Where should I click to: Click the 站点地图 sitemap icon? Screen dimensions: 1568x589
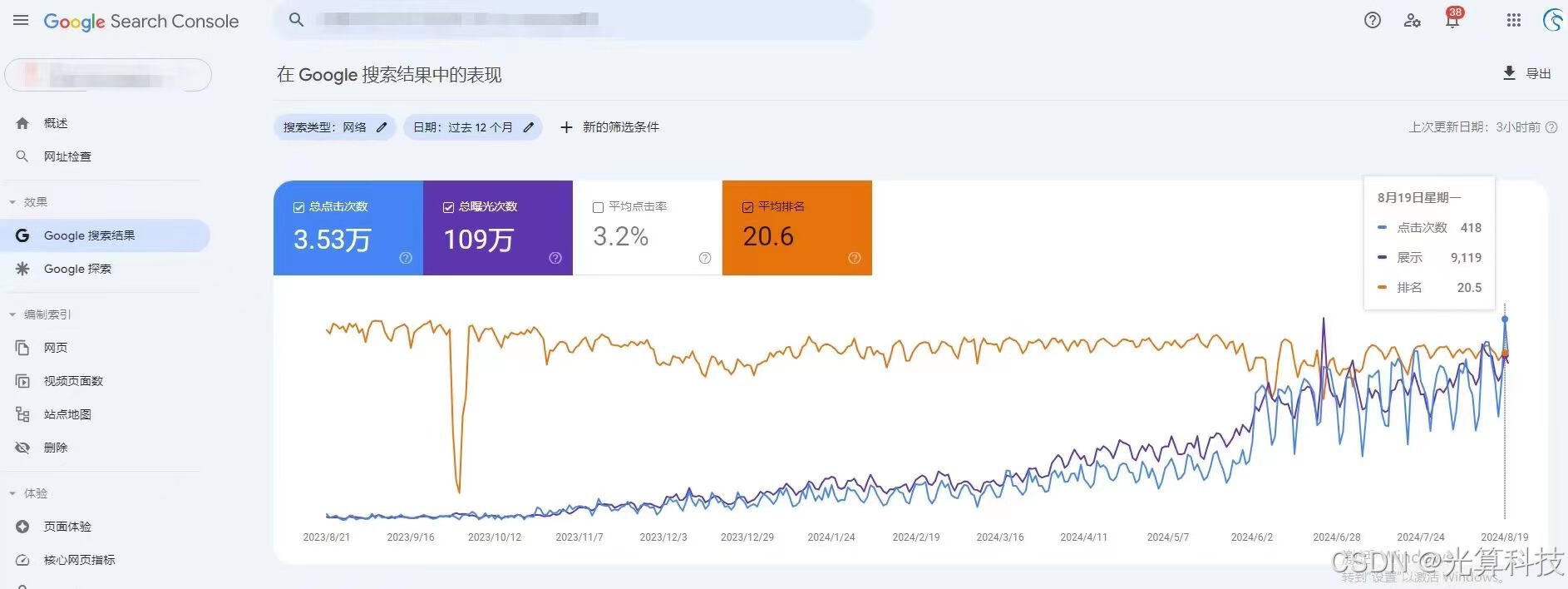pyautogui.click(x=22, y=414)
